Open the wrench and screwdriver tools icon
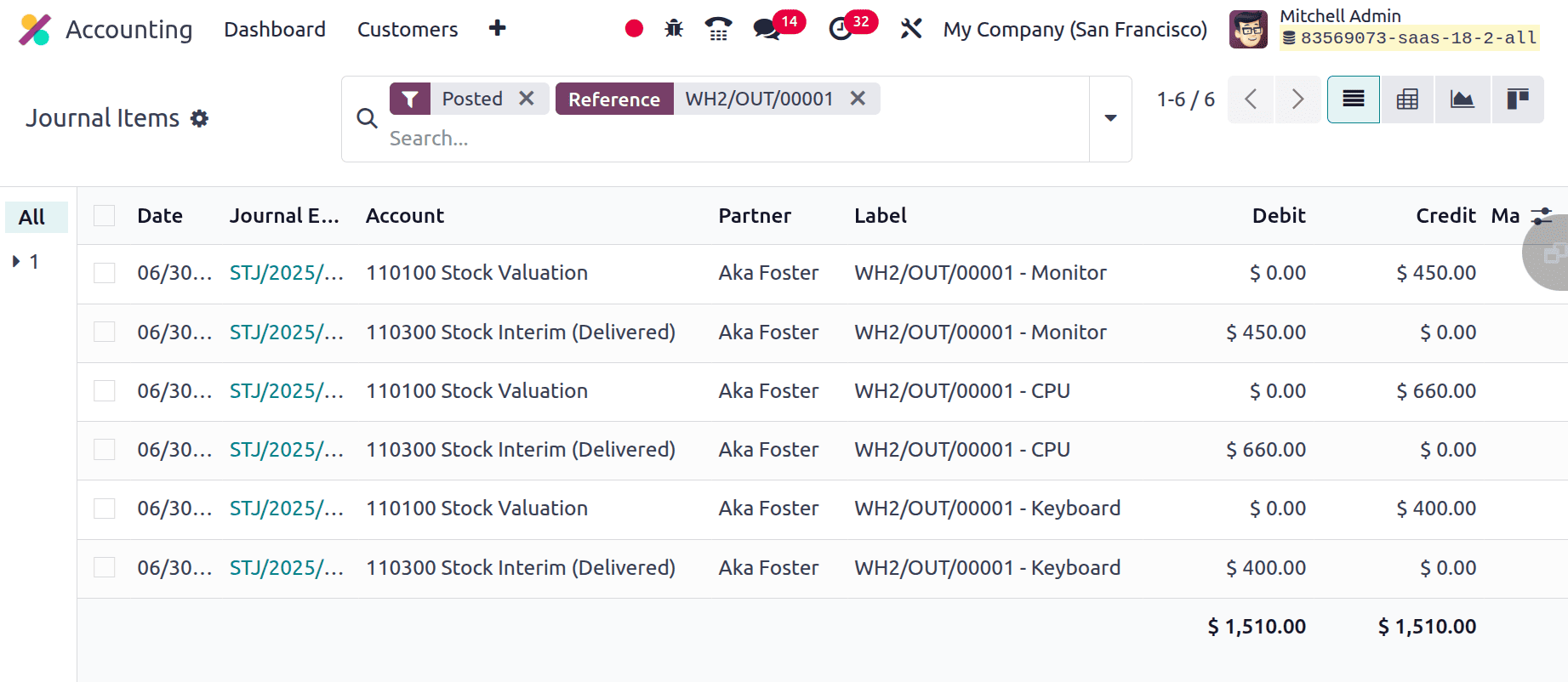Viewport: 1568px width, 682px height. pyautogui.click(x=911, y=29)
